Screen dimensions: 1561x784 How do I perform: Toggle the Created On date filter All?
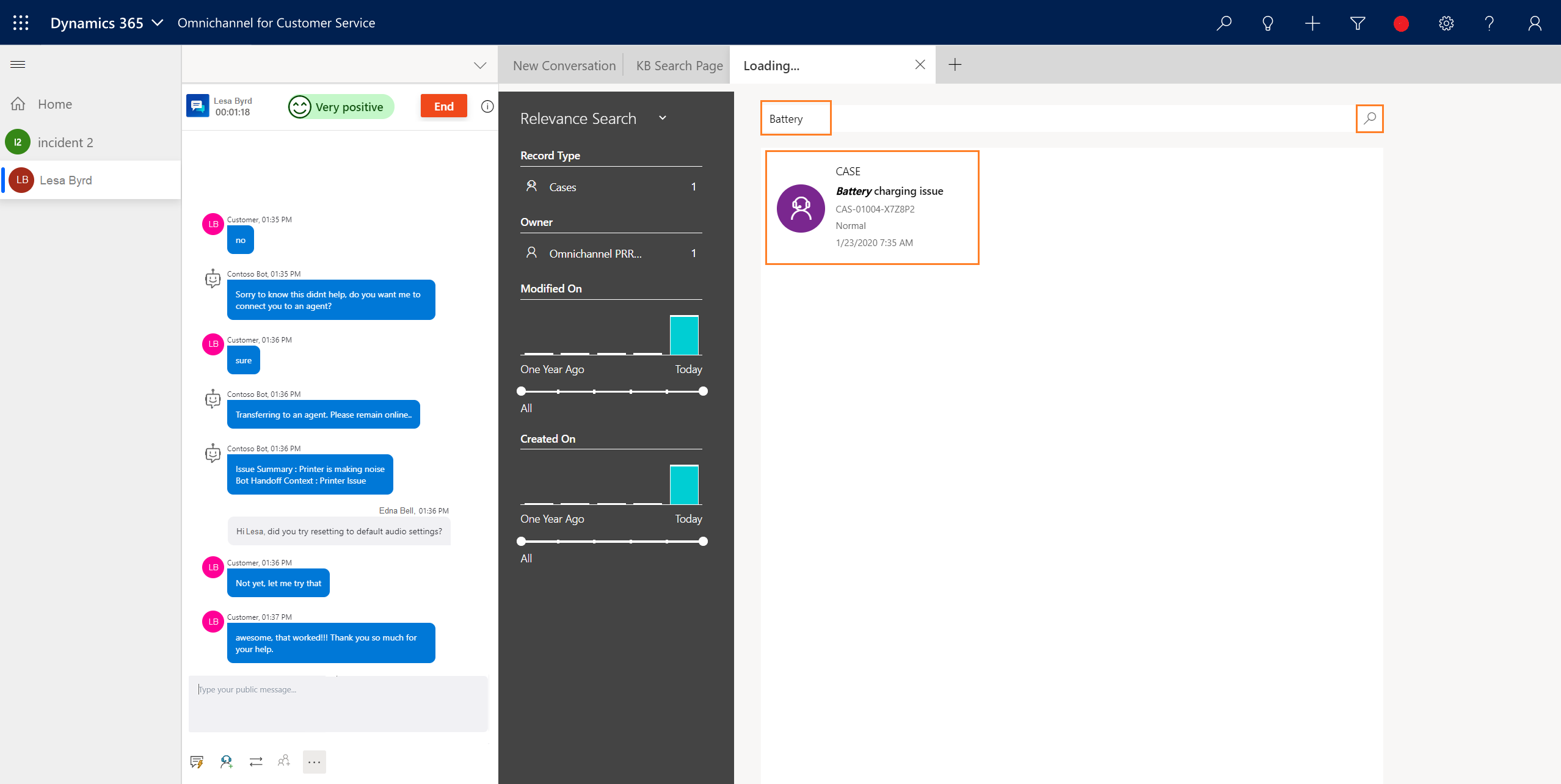526,558
